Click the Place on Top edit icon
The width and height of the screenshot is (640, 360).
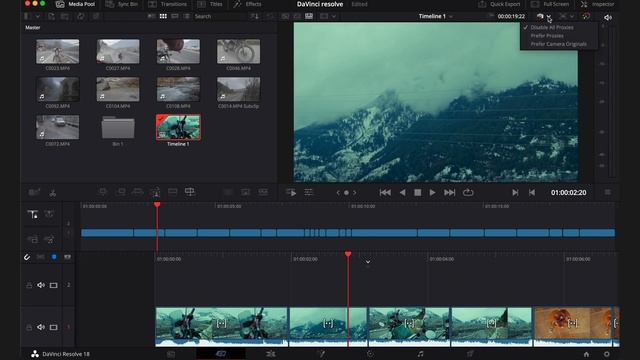(x=173, y=192)
